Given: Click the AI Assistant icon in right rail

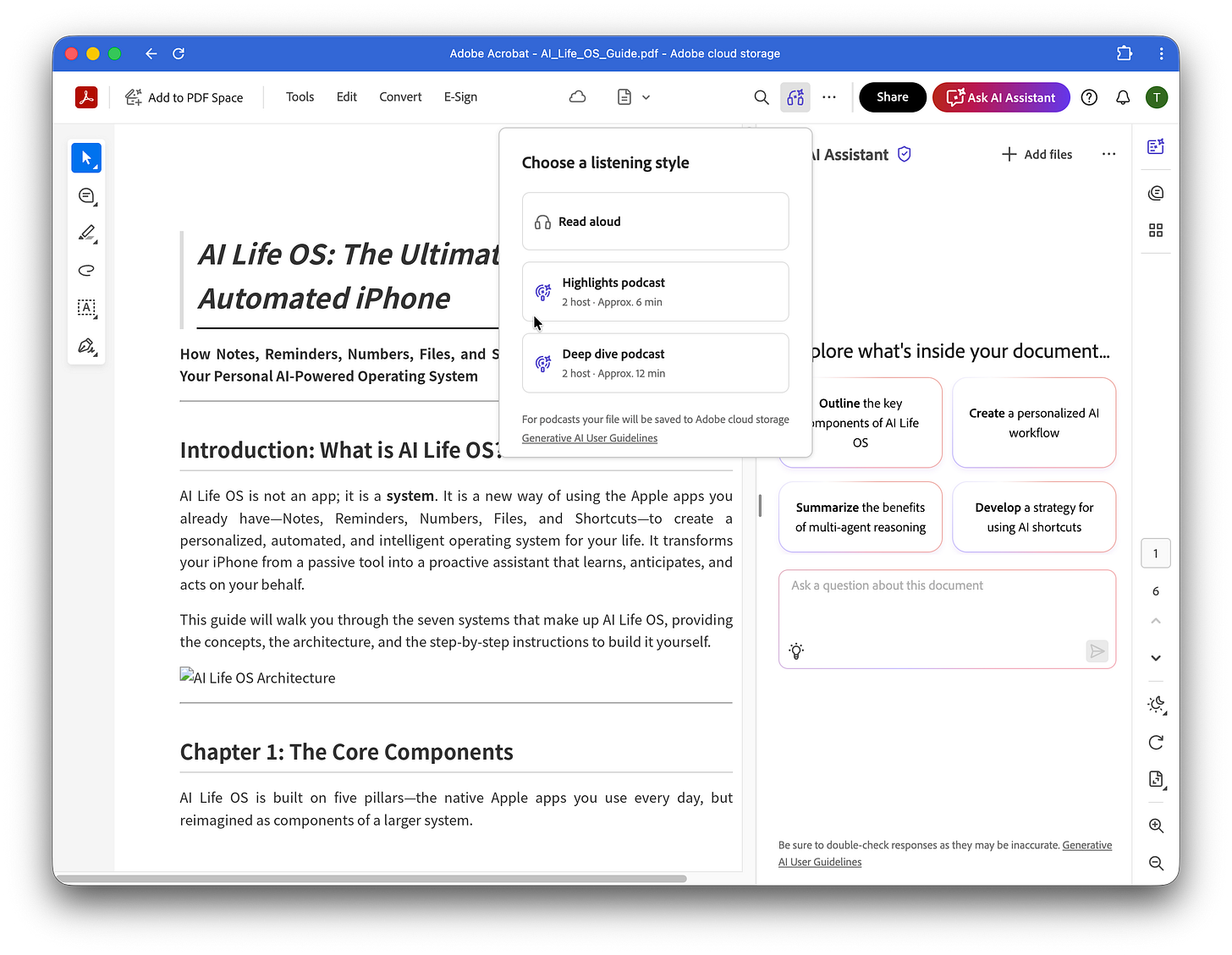Looking at the screenshot, I should coord(1155,146).
